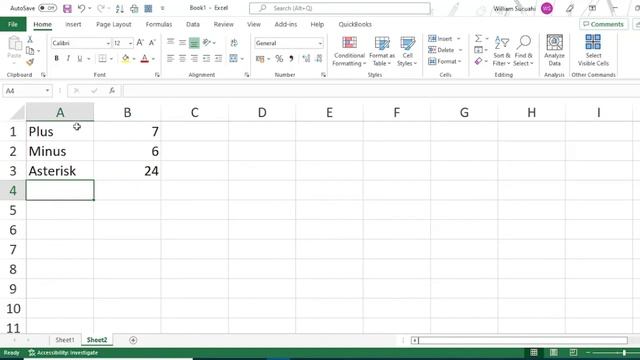Screen dimensions: 640x360
Task: Switch to Sheet1 tab
Action: (x=65, y=340)
